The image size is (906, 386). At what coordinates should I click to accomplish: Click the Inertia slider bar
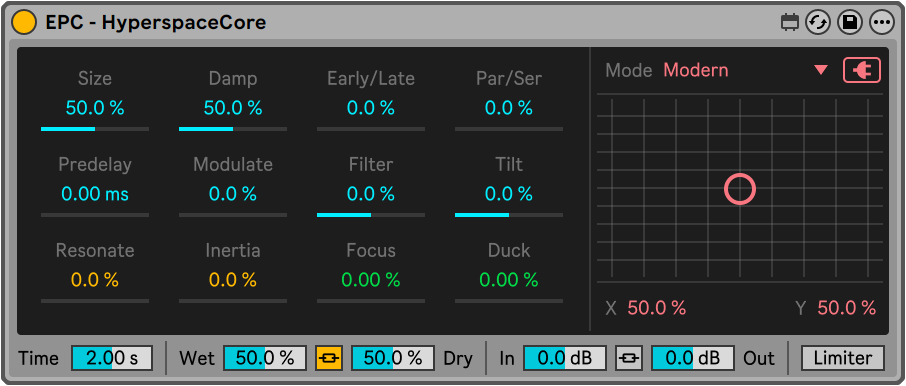[233, 301]
